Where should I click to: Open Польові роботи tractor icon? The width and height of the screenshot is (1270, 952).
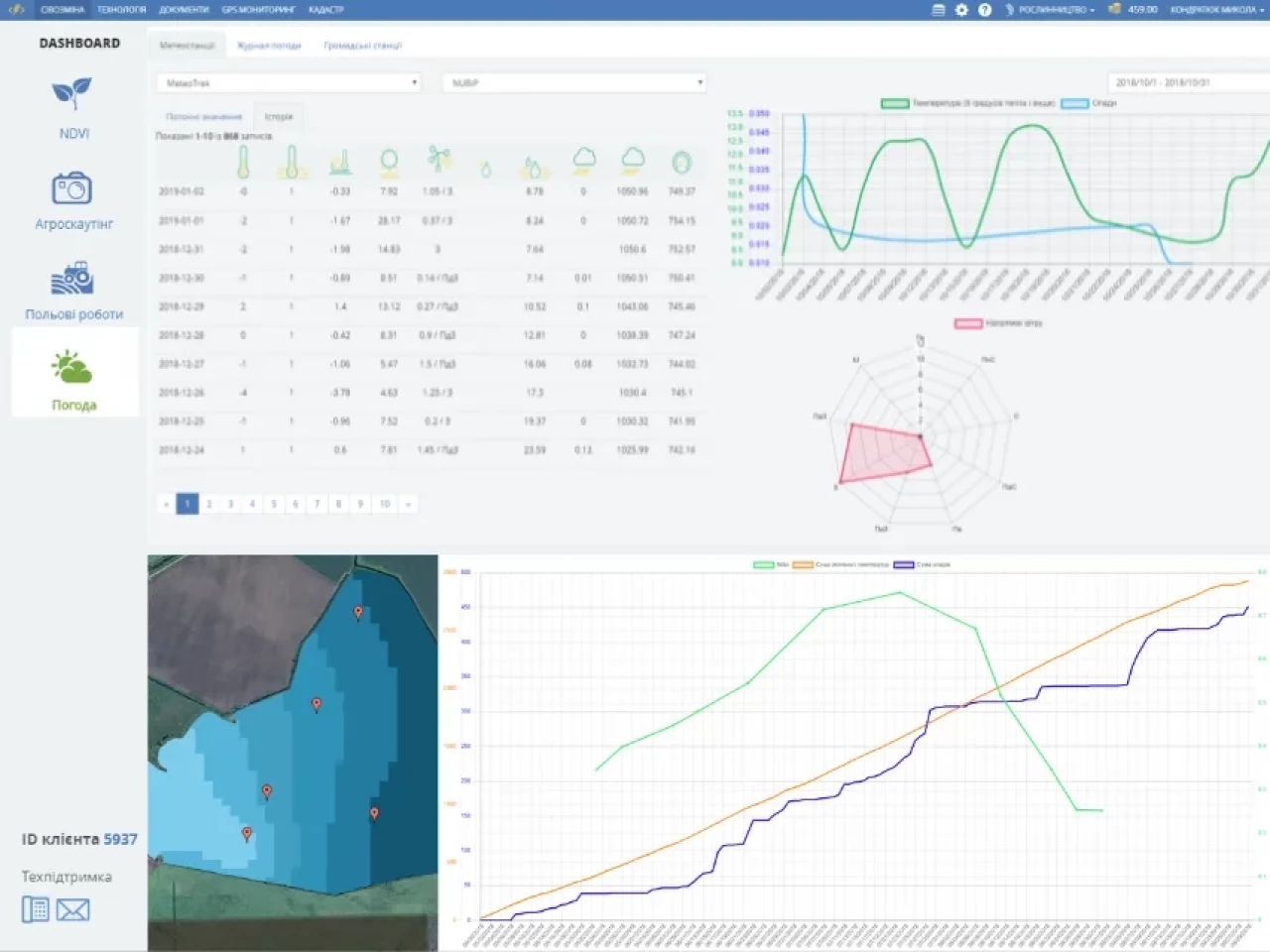point(72,279)
